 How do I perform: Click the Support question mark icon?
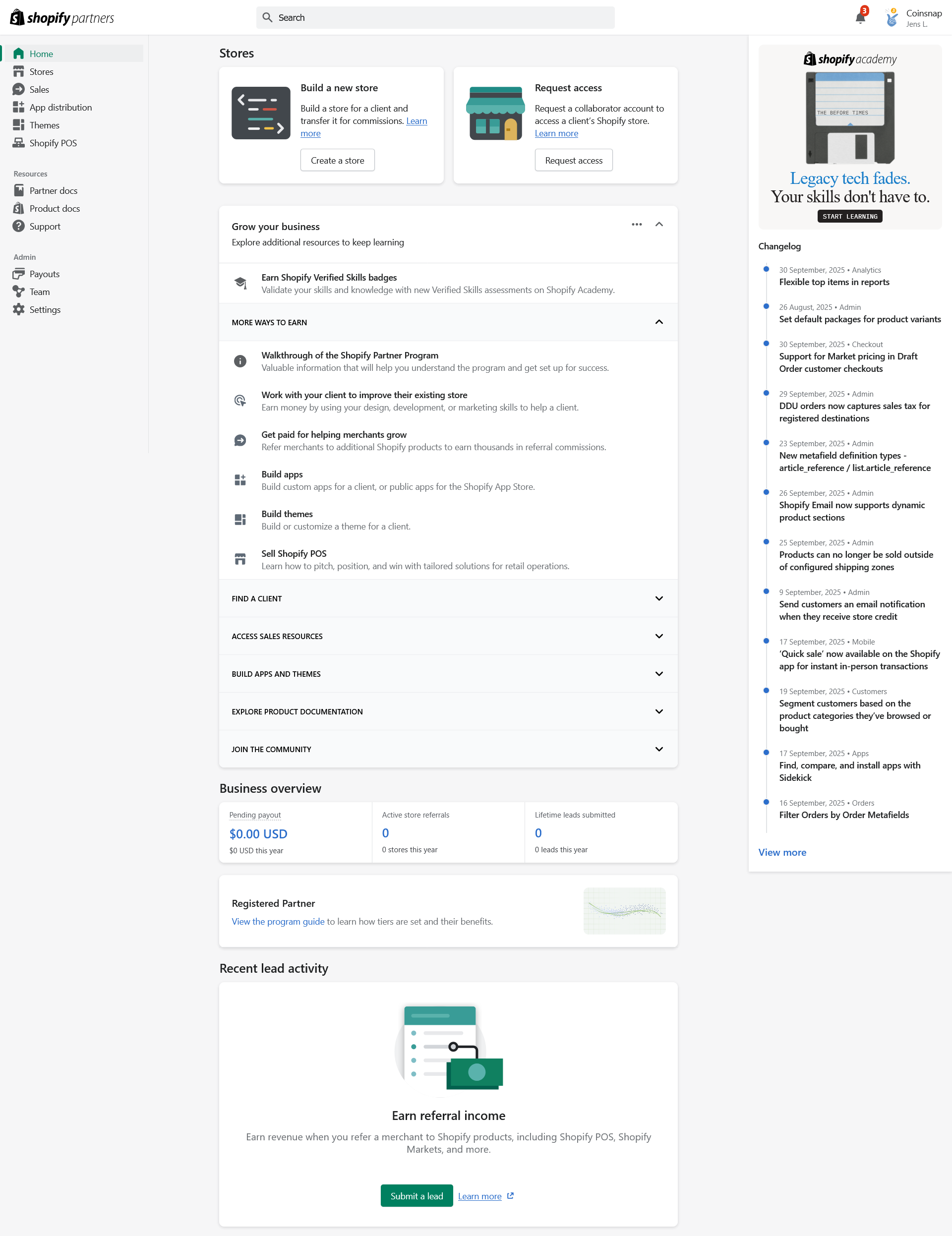pyautogui.click(x=19, y=227)
